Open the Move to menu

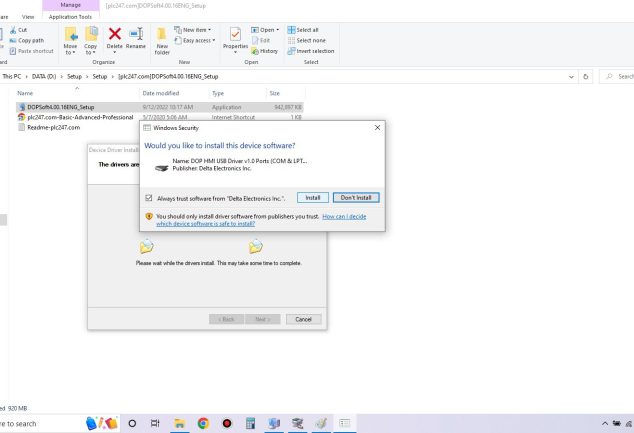(70, 40)
